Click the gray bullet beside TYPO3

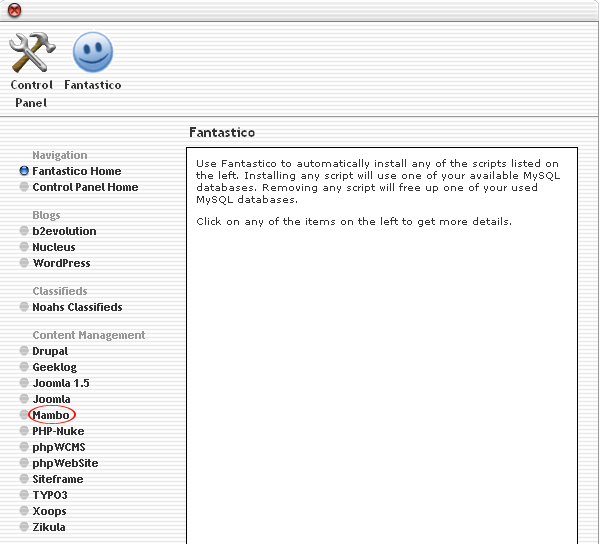click(24, 495)
